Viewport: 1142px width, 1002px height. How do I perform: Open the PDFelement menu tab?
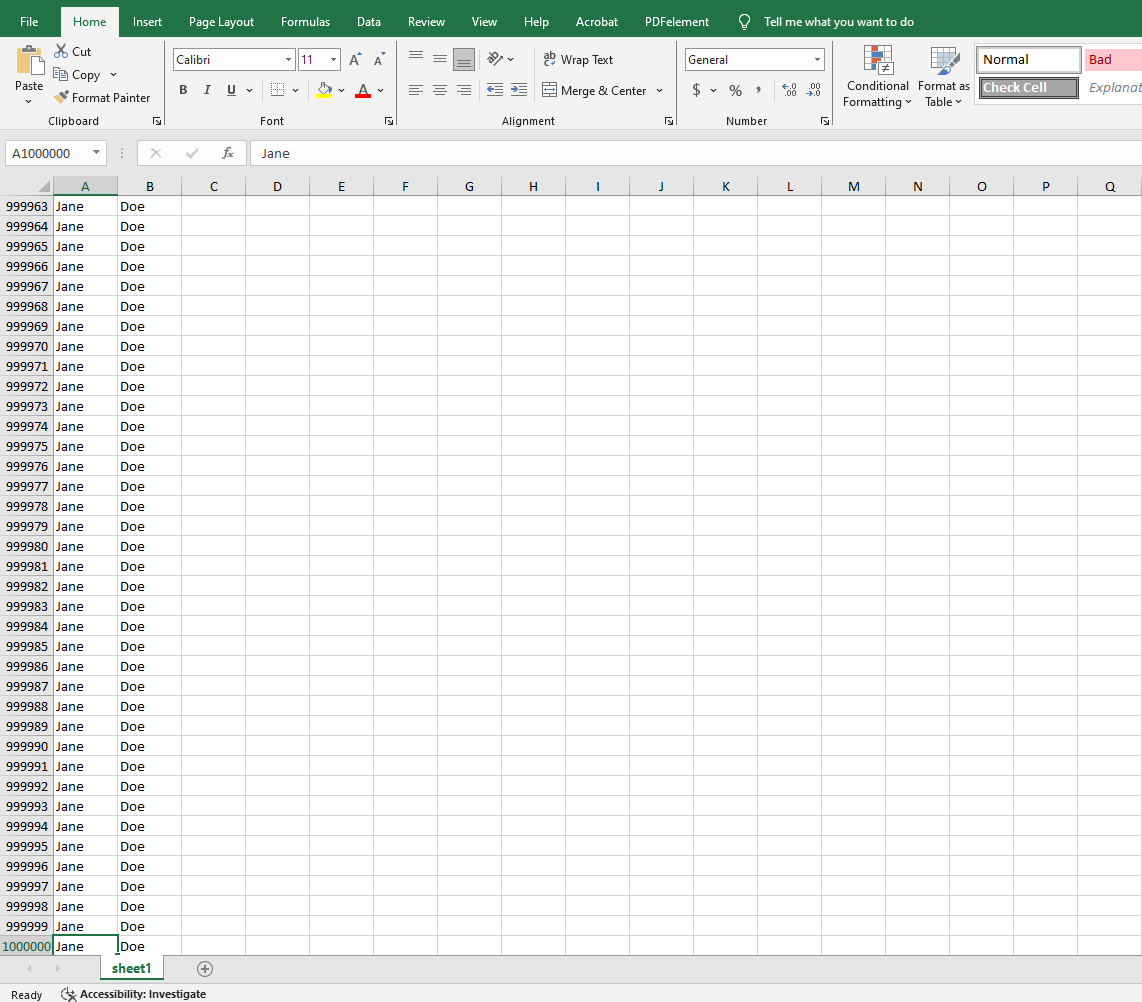point(676,21)
